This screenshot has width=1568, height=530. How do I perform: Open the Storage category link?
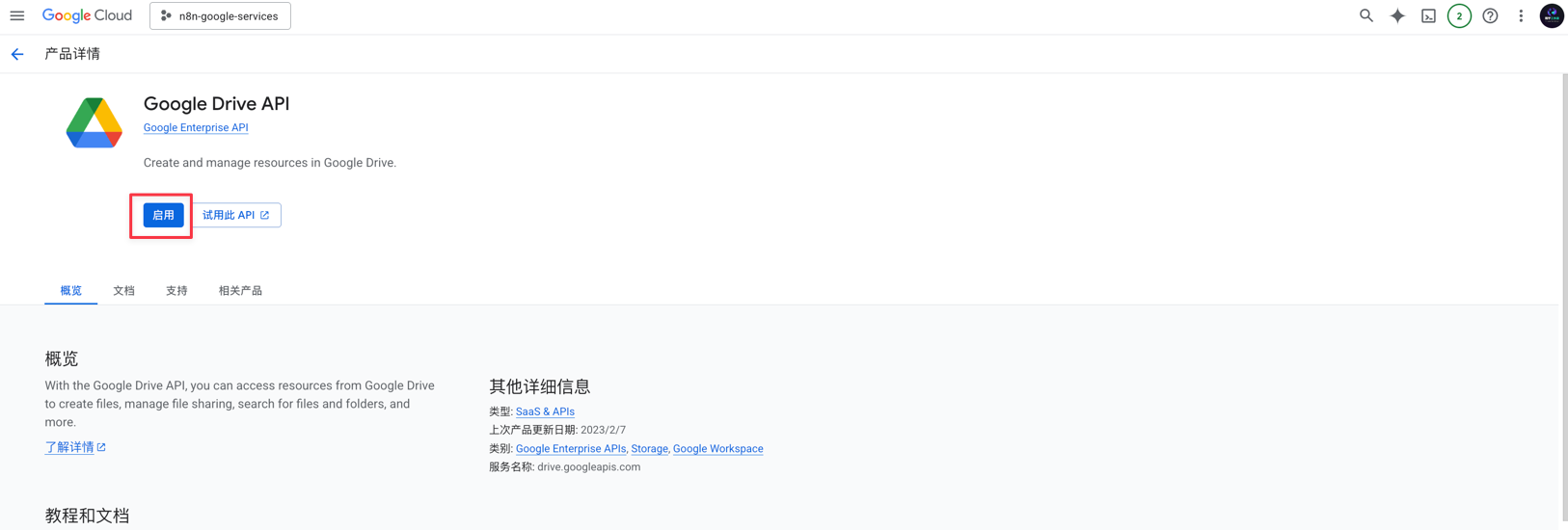tap(649, 448)
